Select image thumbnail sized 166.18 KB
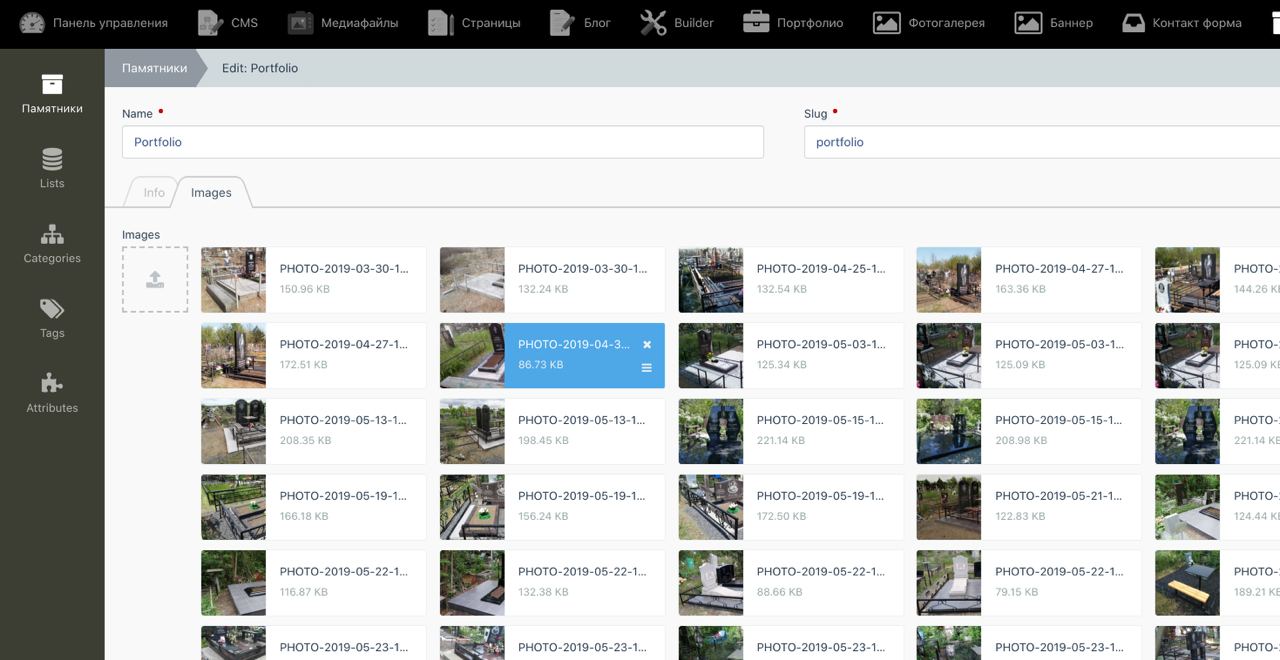The height and width of the screenshot is (660, 1280). 233,508
